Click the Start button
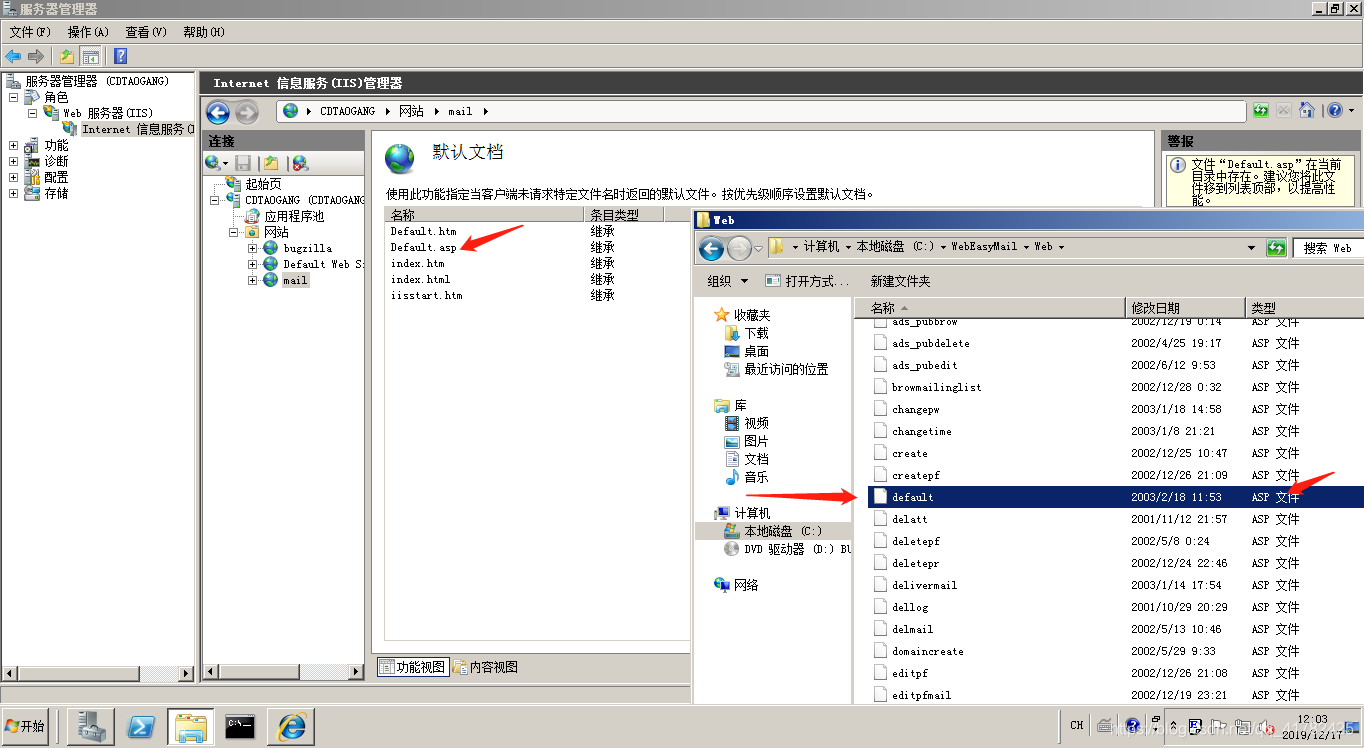Image resolution: width=1364 pixels, height=748 pixels. [26, 727]
